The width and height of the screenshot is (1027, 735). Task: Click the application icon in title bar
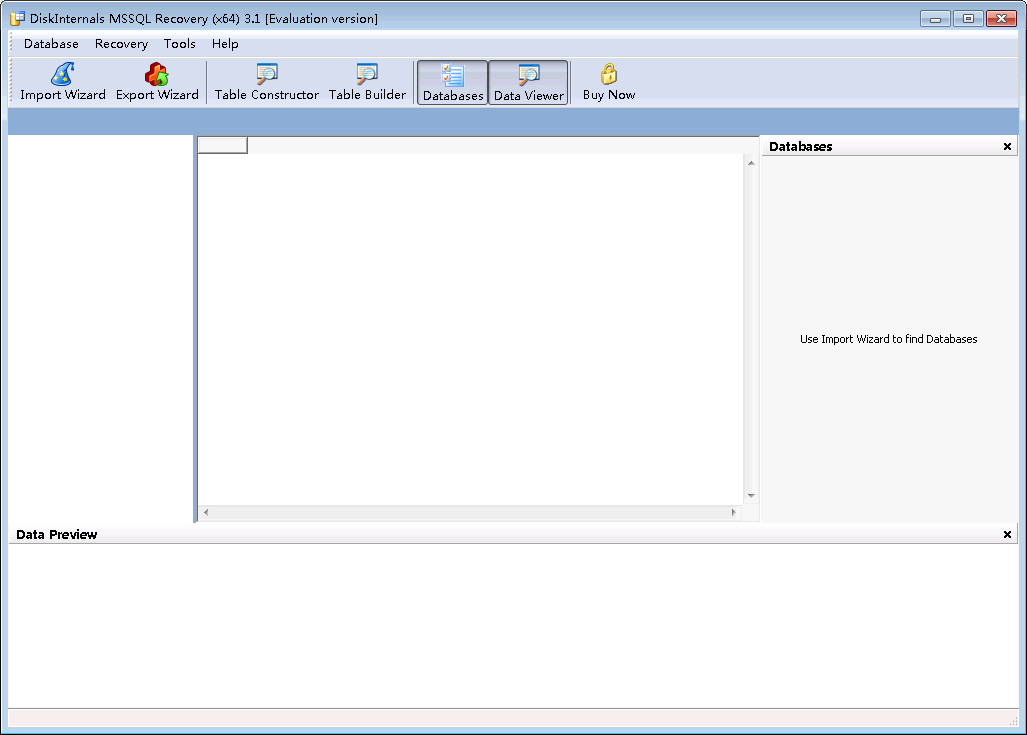point(17,18)
